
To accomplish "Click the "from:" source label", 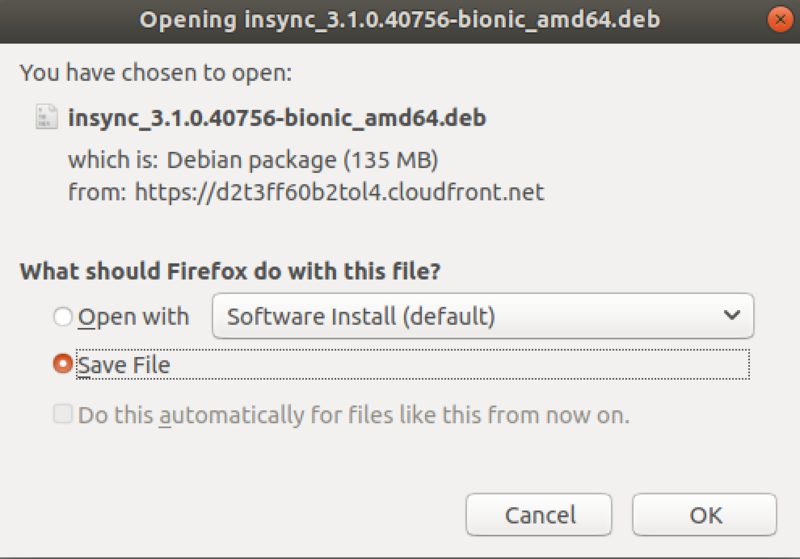I will coord(97,191).
